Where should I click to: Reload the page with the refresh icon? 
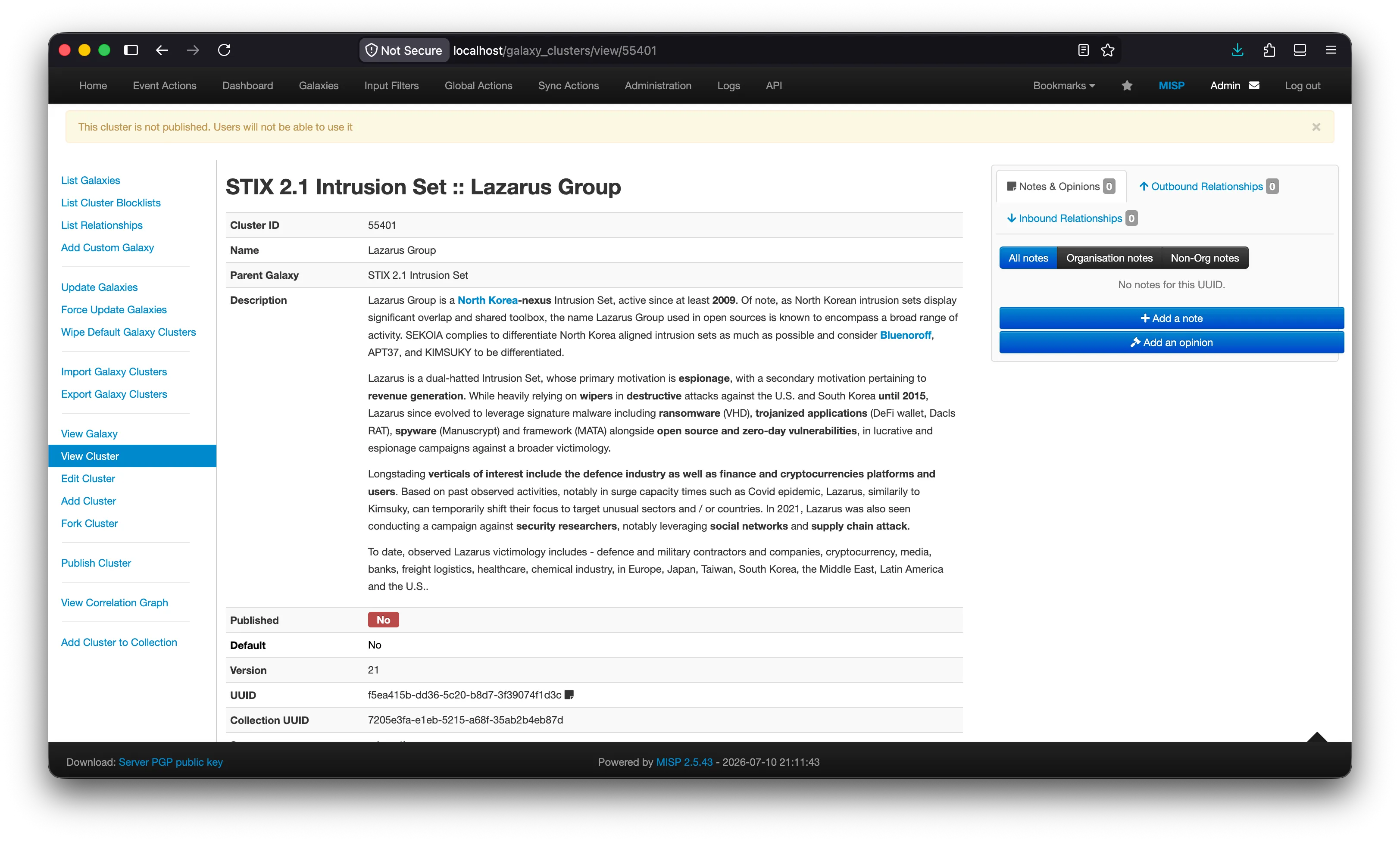pyautogui.click(x=224, y=50)
